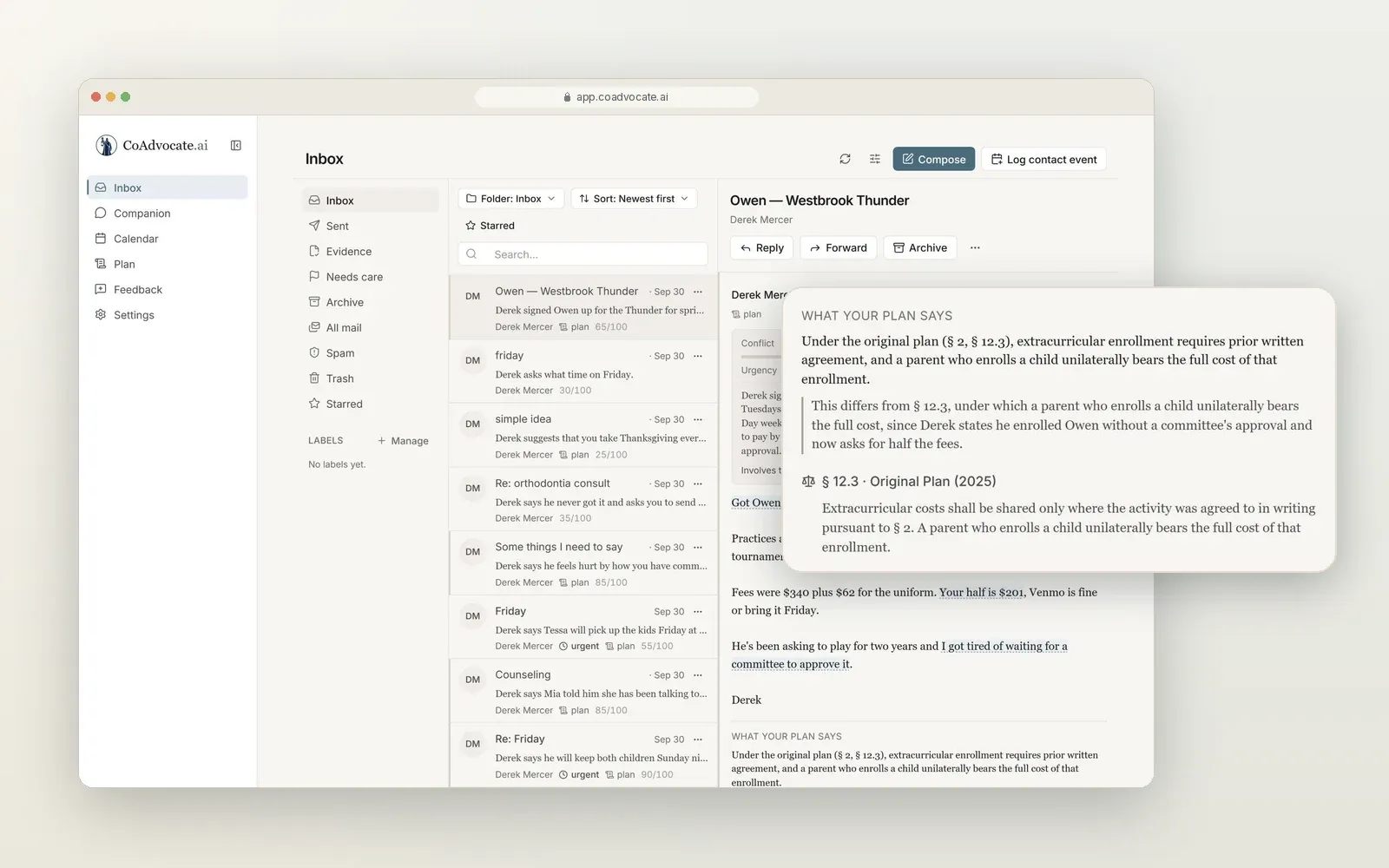1389x868 pixels.
Task: Open the Trash folder
Action: pos(371,378)
